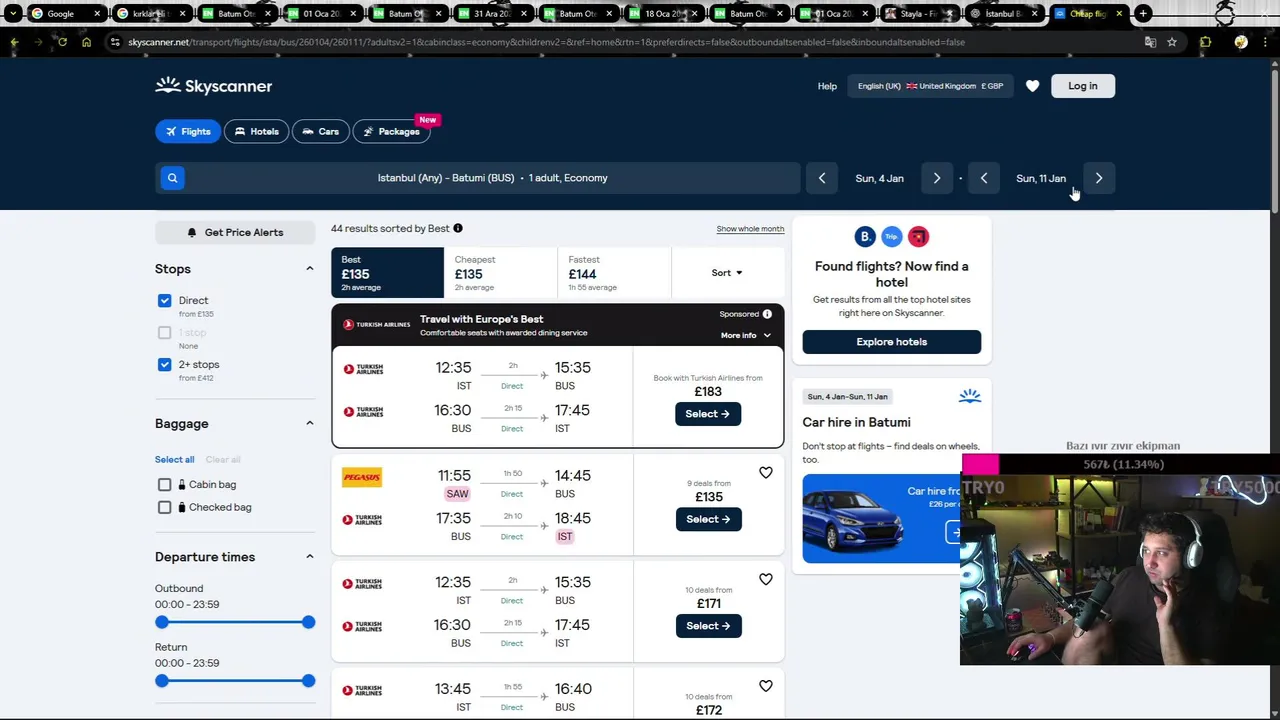Select the Best £135 sorting tab
Image resolution: width=1280 pixels, height=720 pixels.
387,272
